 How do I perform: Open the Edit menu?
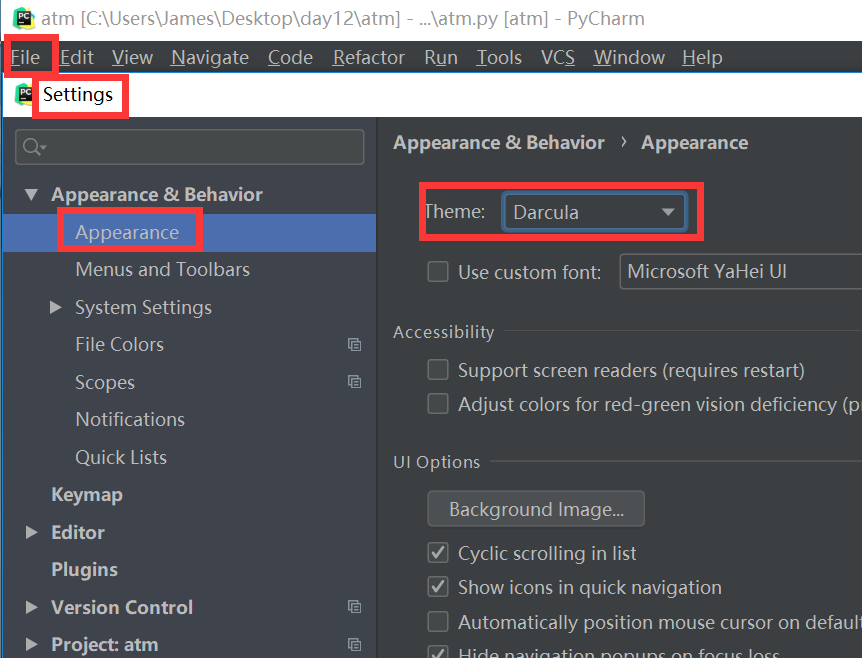point(77,57)
